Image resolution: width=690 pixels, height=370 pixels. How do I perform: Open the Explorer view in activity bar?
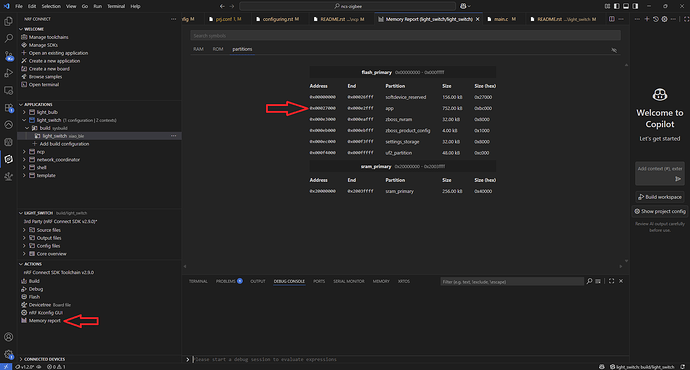(x=8, y=21)
